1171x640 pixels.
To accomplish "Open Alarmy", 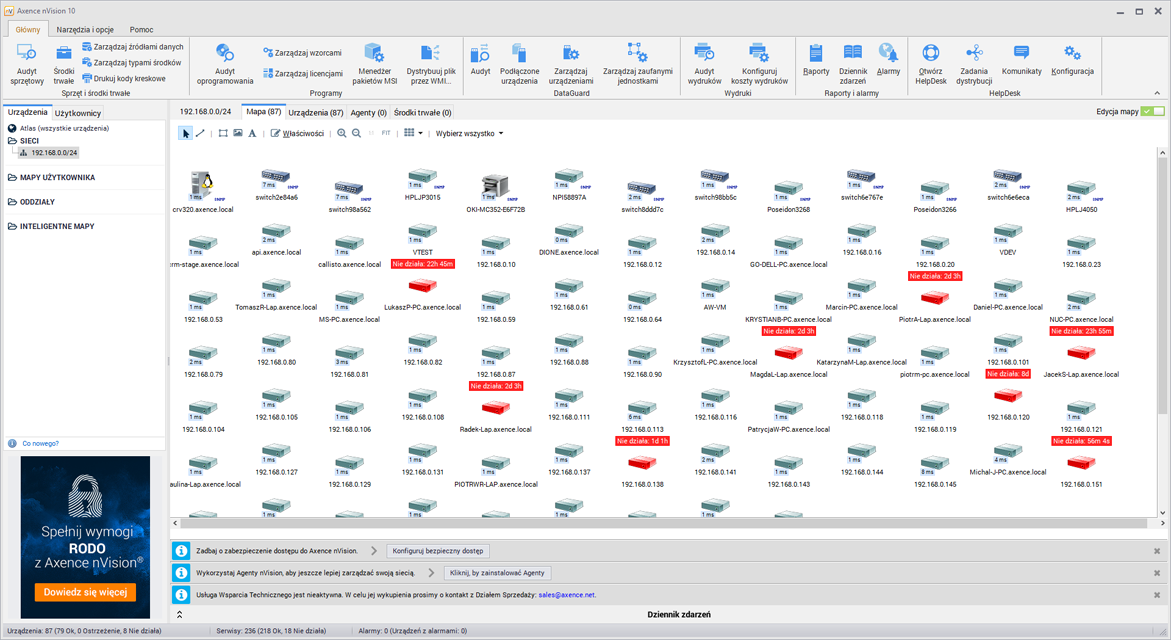I will (x=888, y=60).
